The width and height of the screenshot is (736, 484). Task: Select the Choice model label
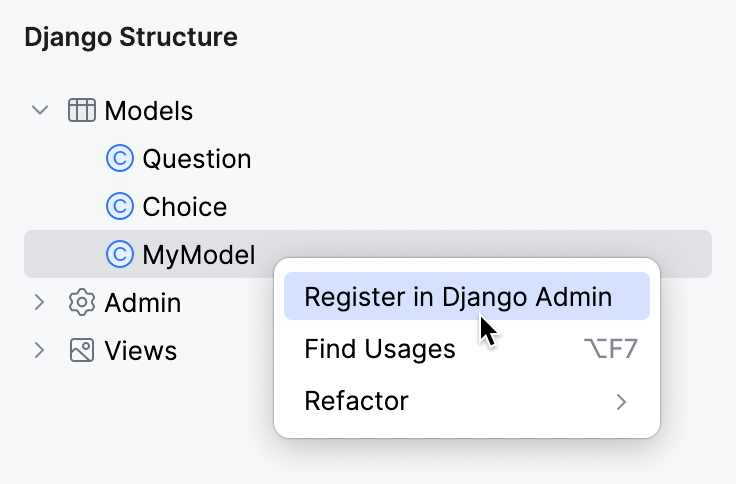[x=185, y=206]
